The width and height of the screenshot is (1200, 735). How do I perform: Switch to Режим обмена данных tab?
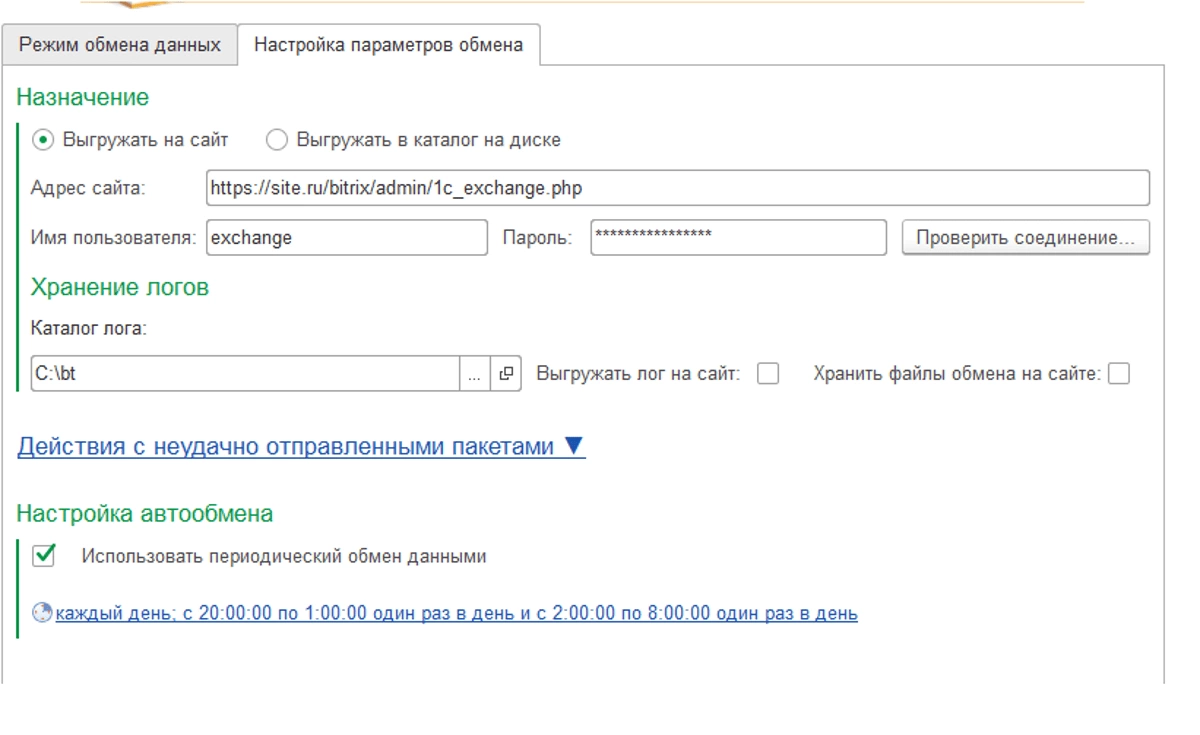(120, 45)
